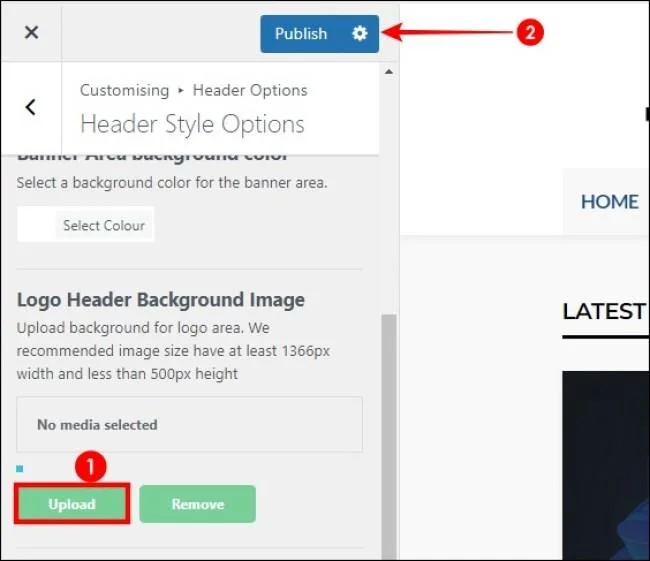
Task: Click the scrollbar up arrow
Action: [388, 72]
